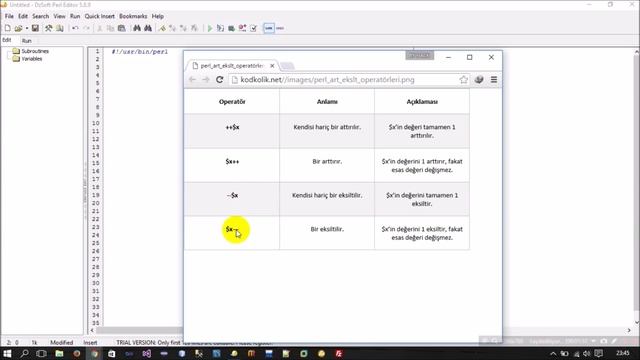Click the Operatör column header
Screen dimensions: 640x360
click(x=232, y=102)
